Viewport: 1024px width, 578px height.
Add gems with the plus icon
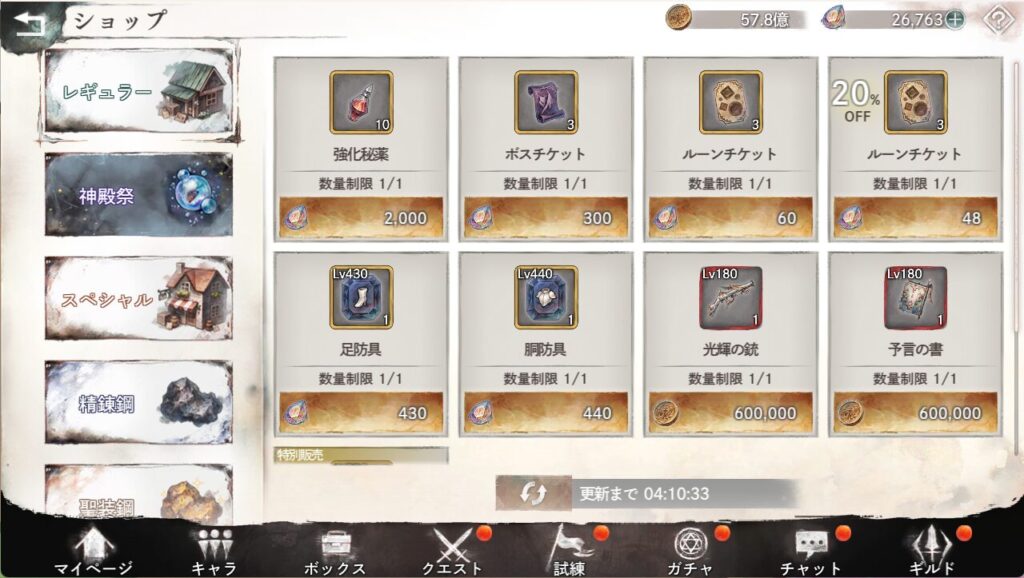[955, 20]
